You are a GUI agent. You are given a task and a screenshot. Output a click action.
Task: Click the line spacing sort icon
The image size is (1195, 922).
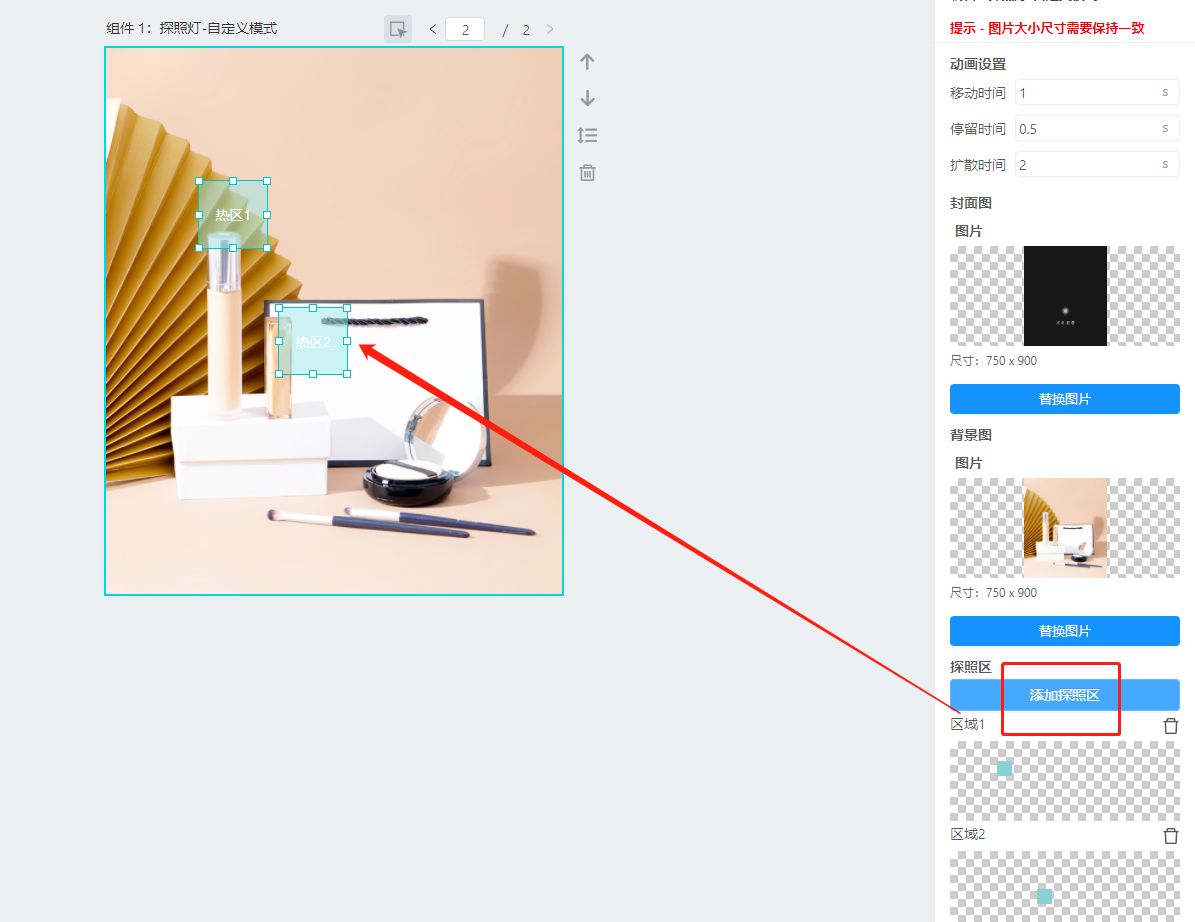pyautogui.click(x=587, y=135)
